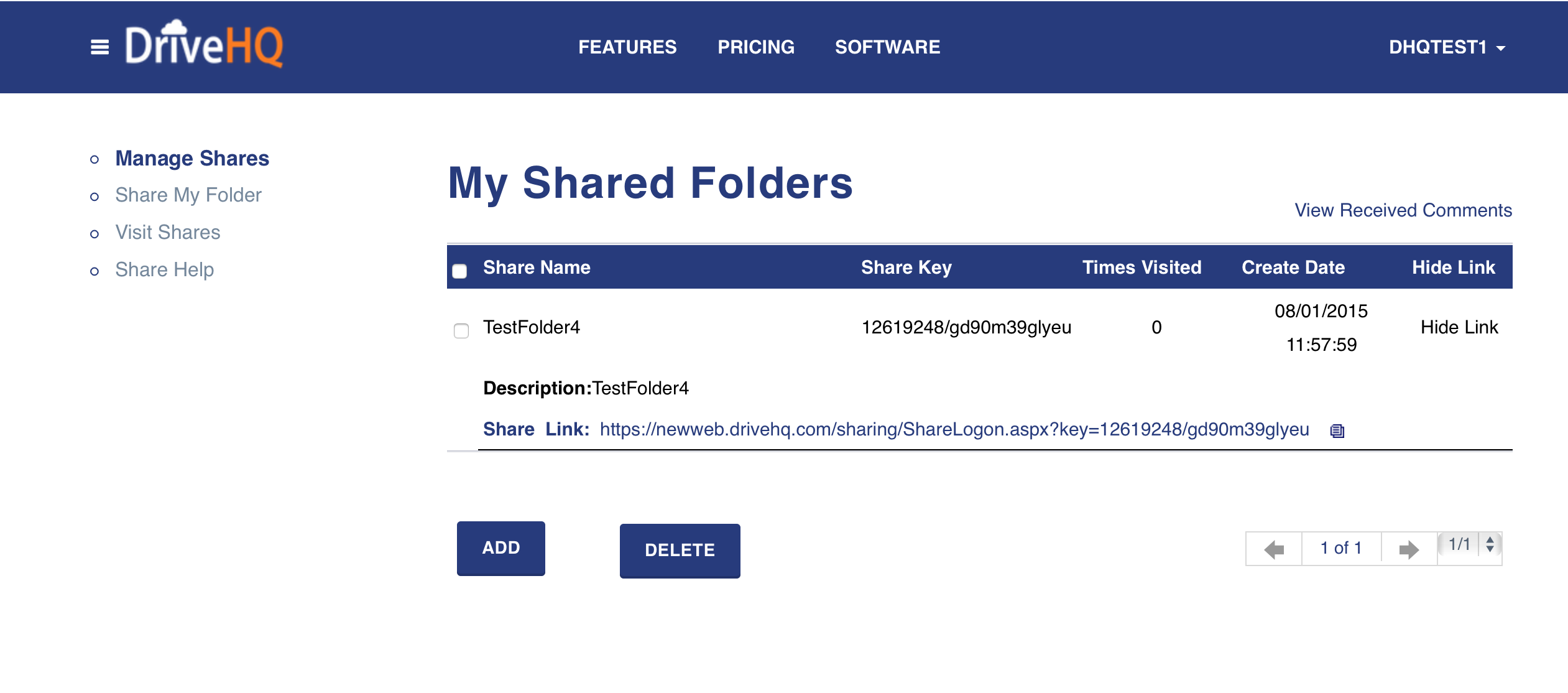Open the Features menu
This screenshot has height=693, width=1568.
627,47
